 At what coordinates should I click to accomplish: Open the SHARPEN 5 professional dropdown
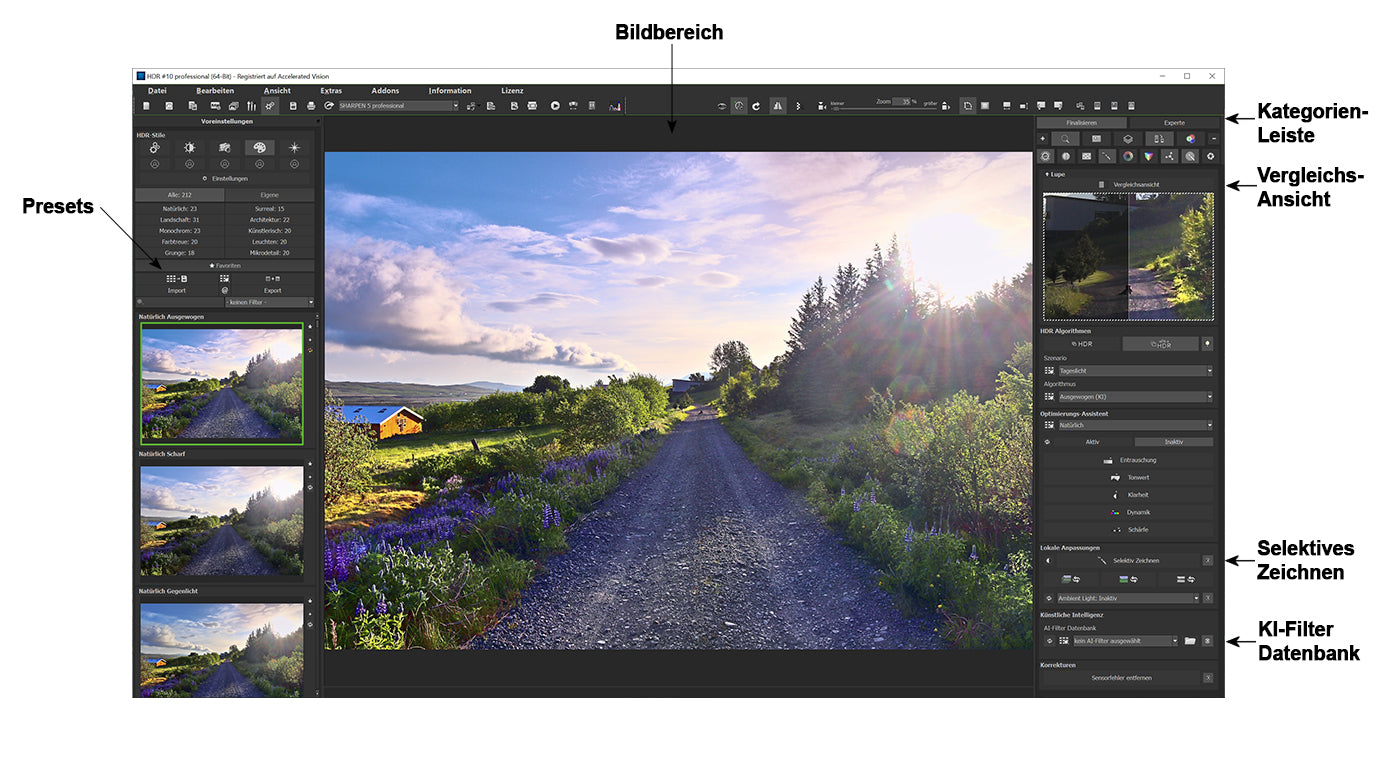pos(398,106)
